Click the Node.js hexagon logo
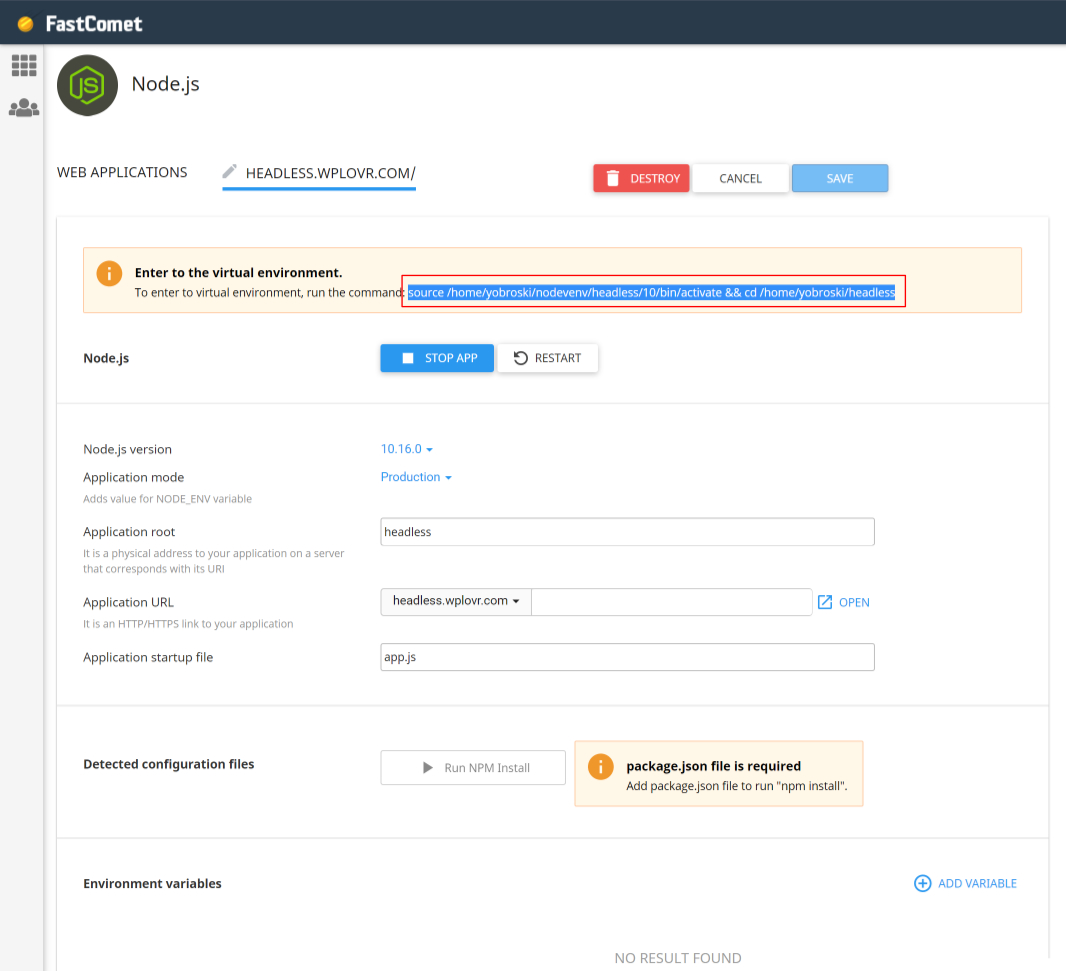Viewport: 1066px width, 971px height. point(88,85)
